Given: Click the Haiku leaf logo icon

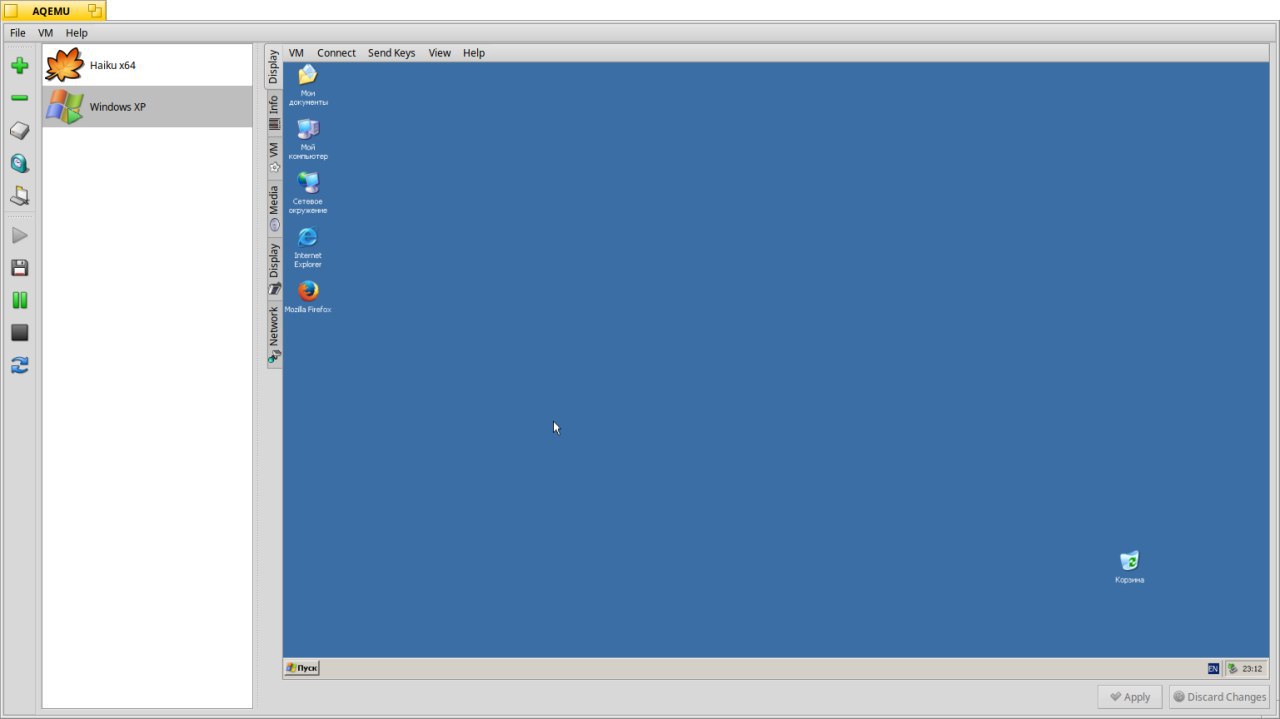Looking at the screenshot, I should coord(64,65).
